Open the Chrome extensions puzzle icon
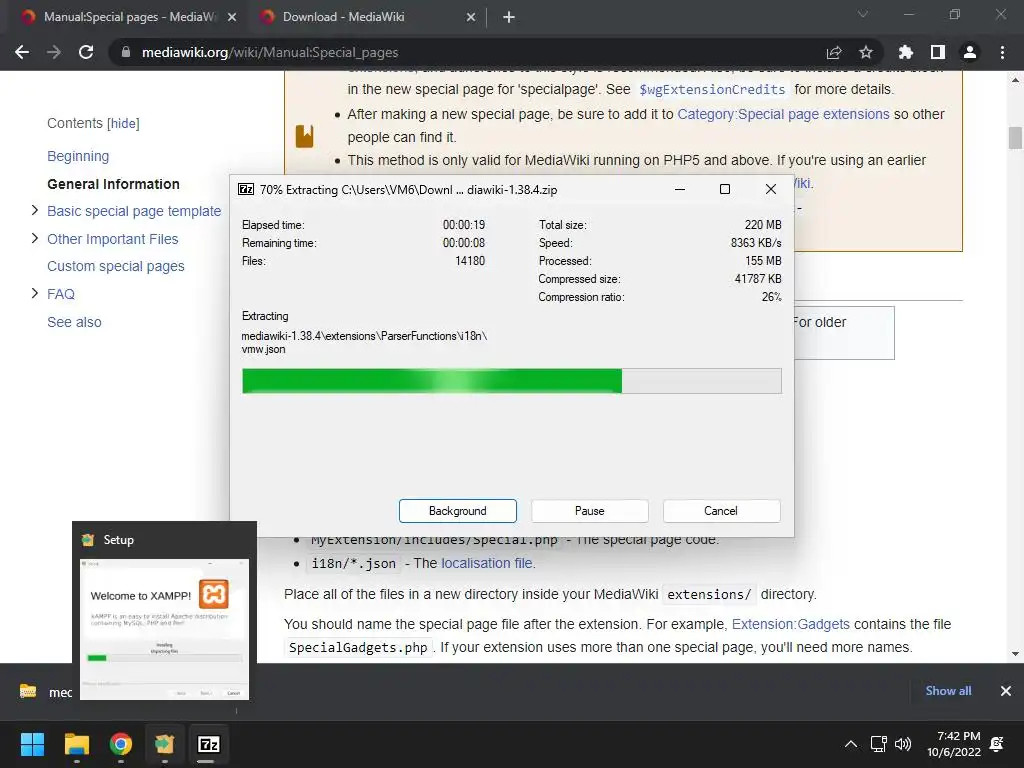The height and width of the screenshot is (768, 1024). coord(906,52)
